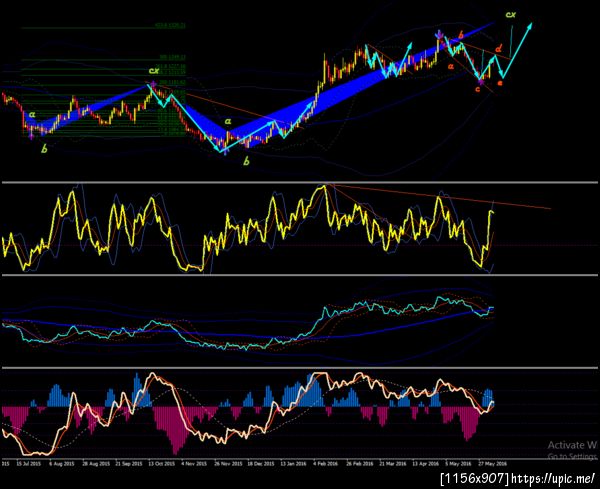Select green 'b' label under July 2015 low
Screen dimensions: 600x489
[x=44, y=149]
